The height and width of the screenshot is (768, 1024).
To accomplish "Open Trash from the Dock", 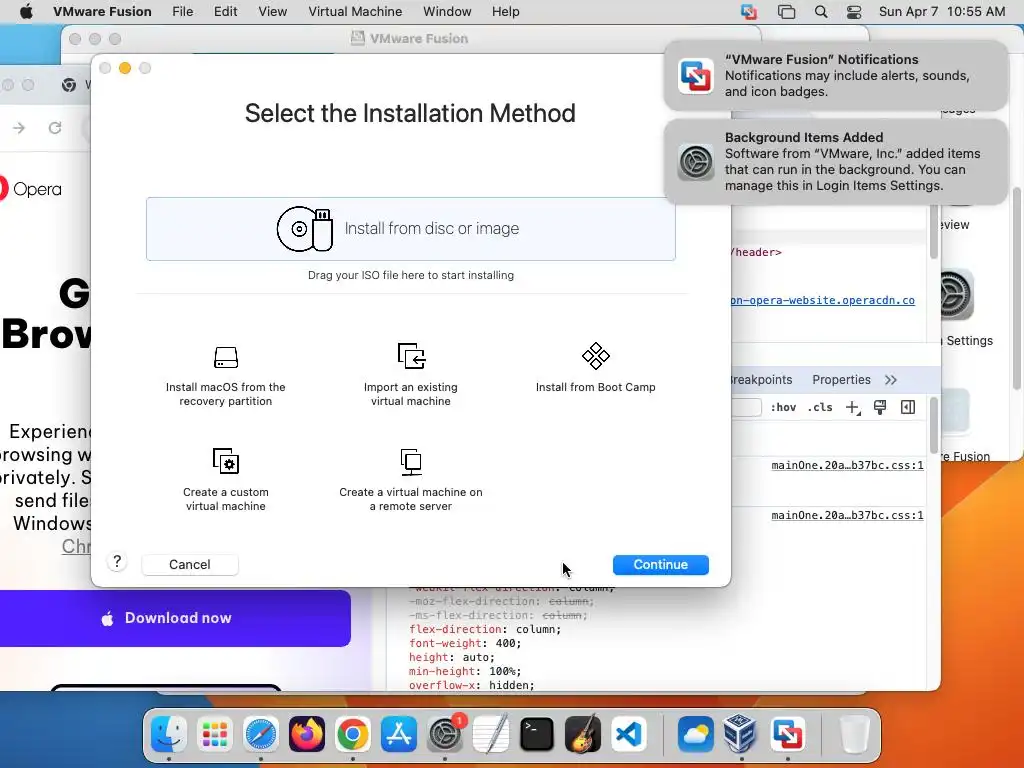I will 854,734.
